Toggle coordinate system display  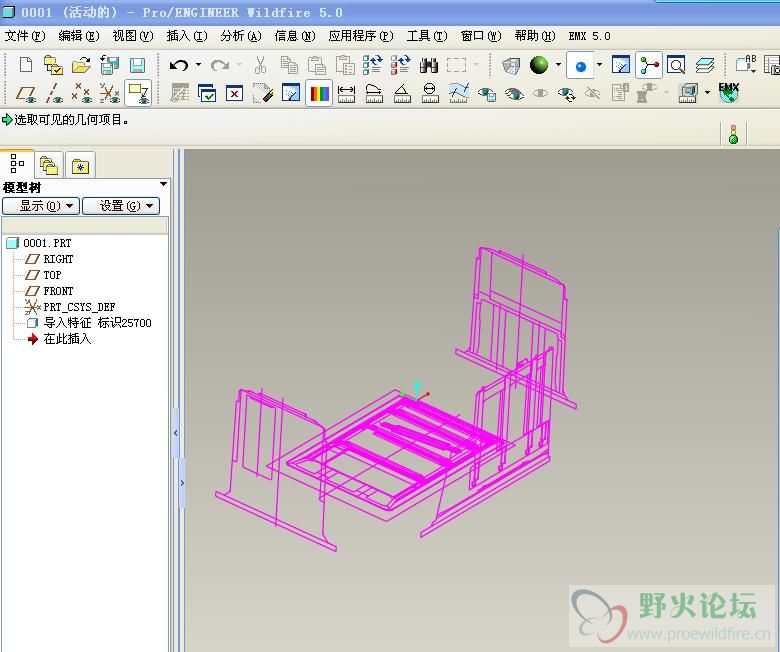point(109,93)
